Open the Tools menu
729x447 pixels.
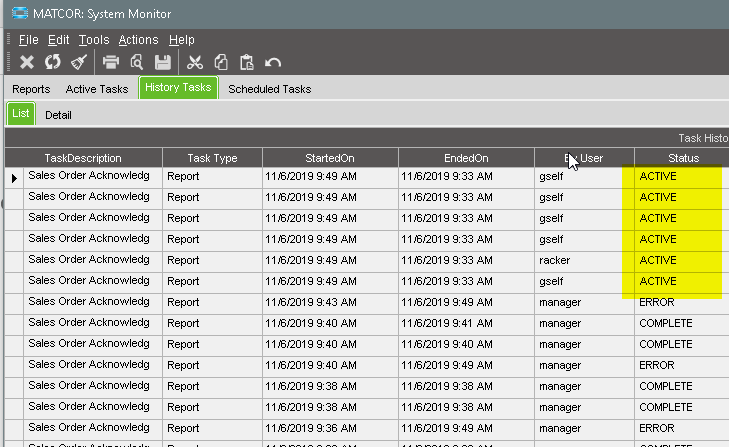94,40
